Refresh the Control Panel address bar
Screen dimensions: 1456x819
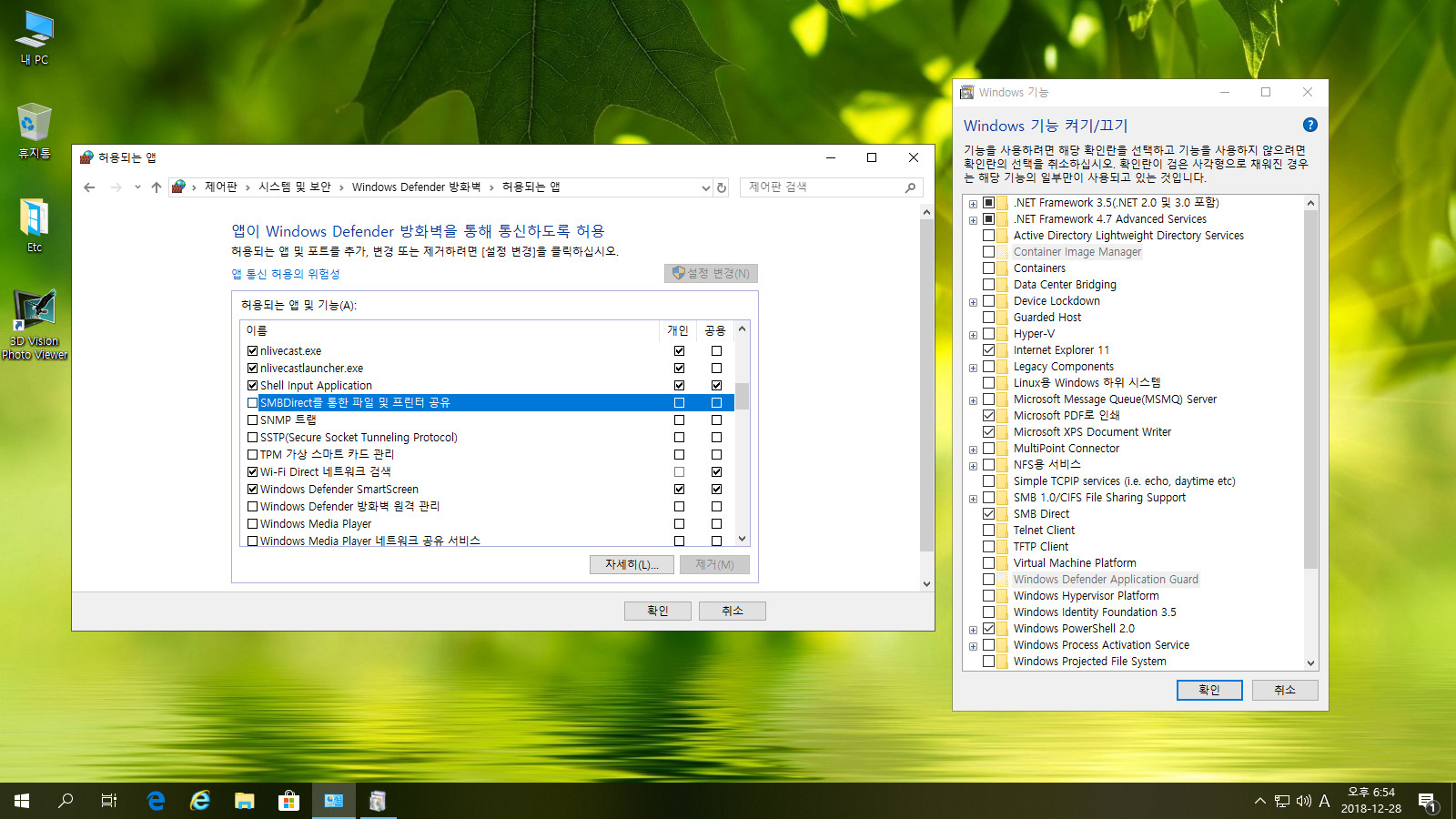coord(722,187)
